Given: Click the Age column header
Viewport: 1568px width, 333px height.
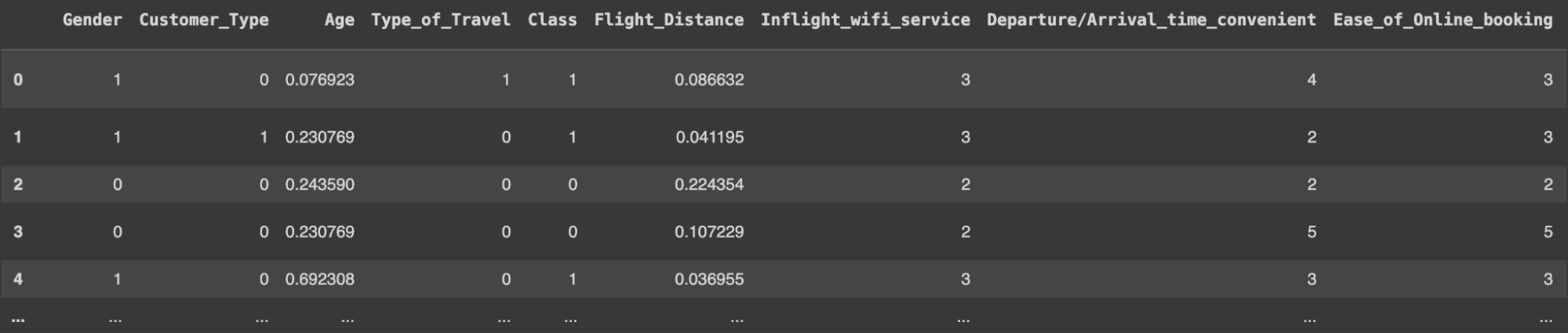Looking at the screenshot, I should pos(339,20).
